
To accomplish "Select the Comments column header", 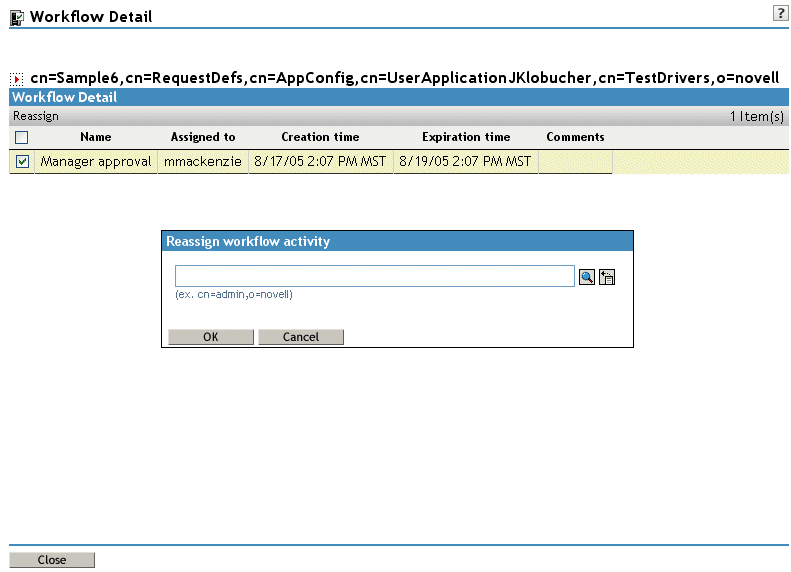I will click(575, 137).
